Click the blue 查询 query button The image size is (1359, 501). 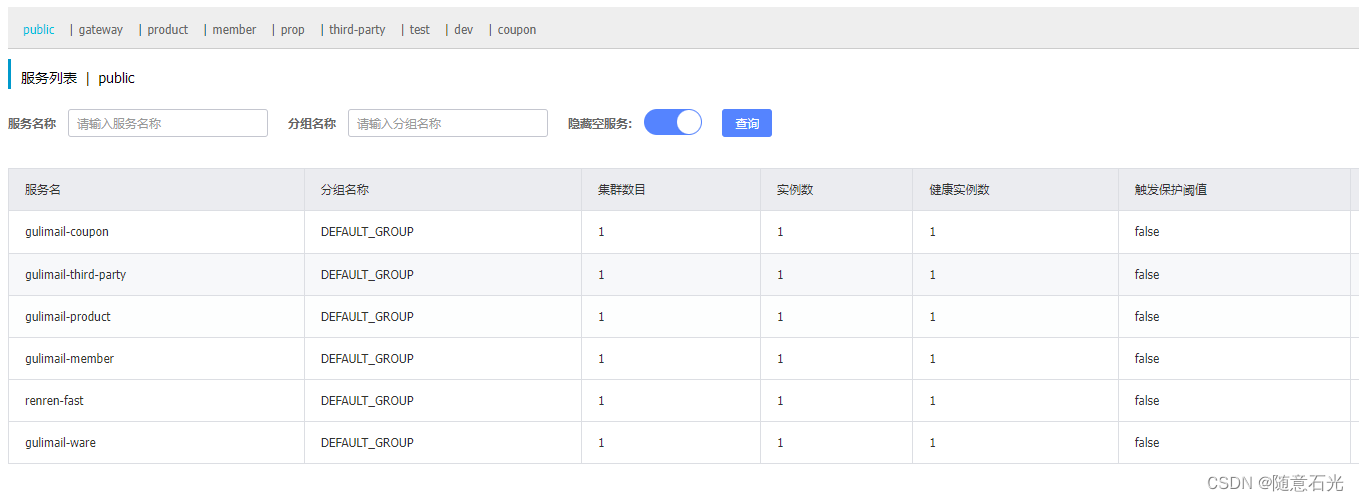(x=747, y=123)
